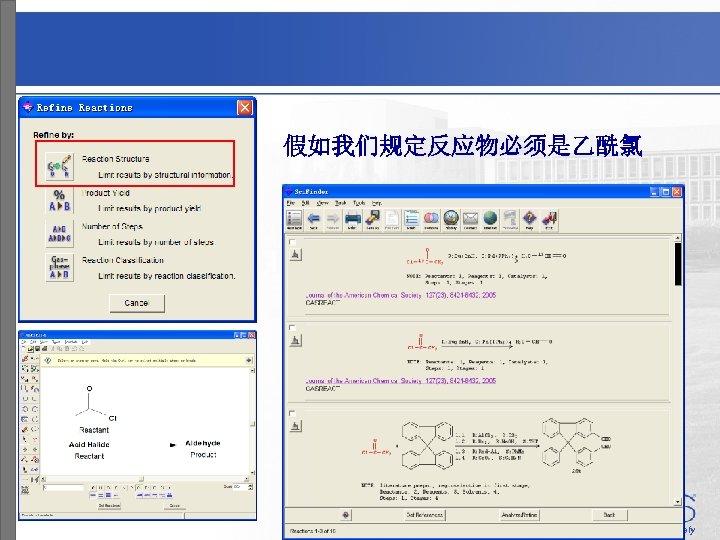The width and height of the screenshot is (720, 540).
Task: Select the pencil draw tool in structure editor
Action: pyautogui.click(x=25, y=359)
